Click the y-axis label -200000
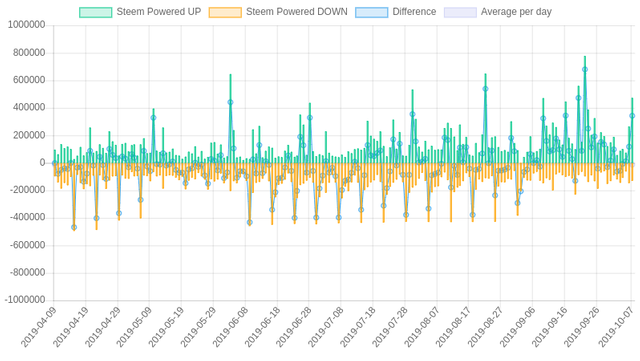This screenshot has width=640, height=361. point(27,190)
